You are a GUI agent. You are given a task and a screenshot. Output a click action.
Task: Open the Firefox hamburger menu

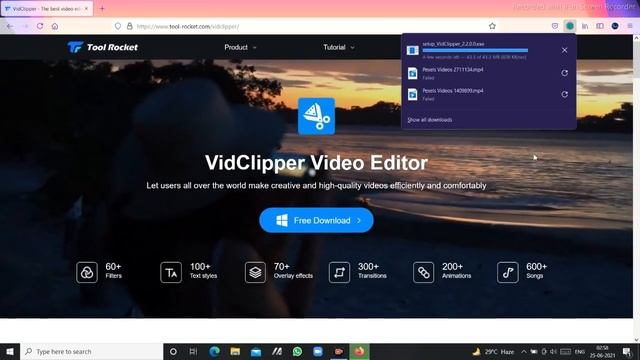[630, 26]
